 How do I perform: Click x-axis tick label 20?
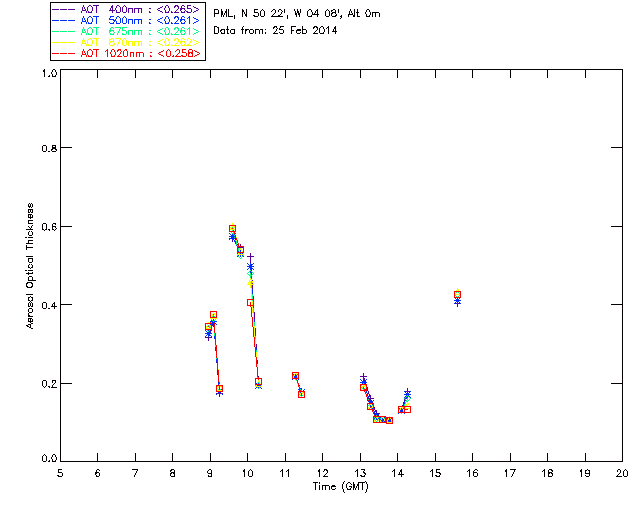(x=622, y=473)
